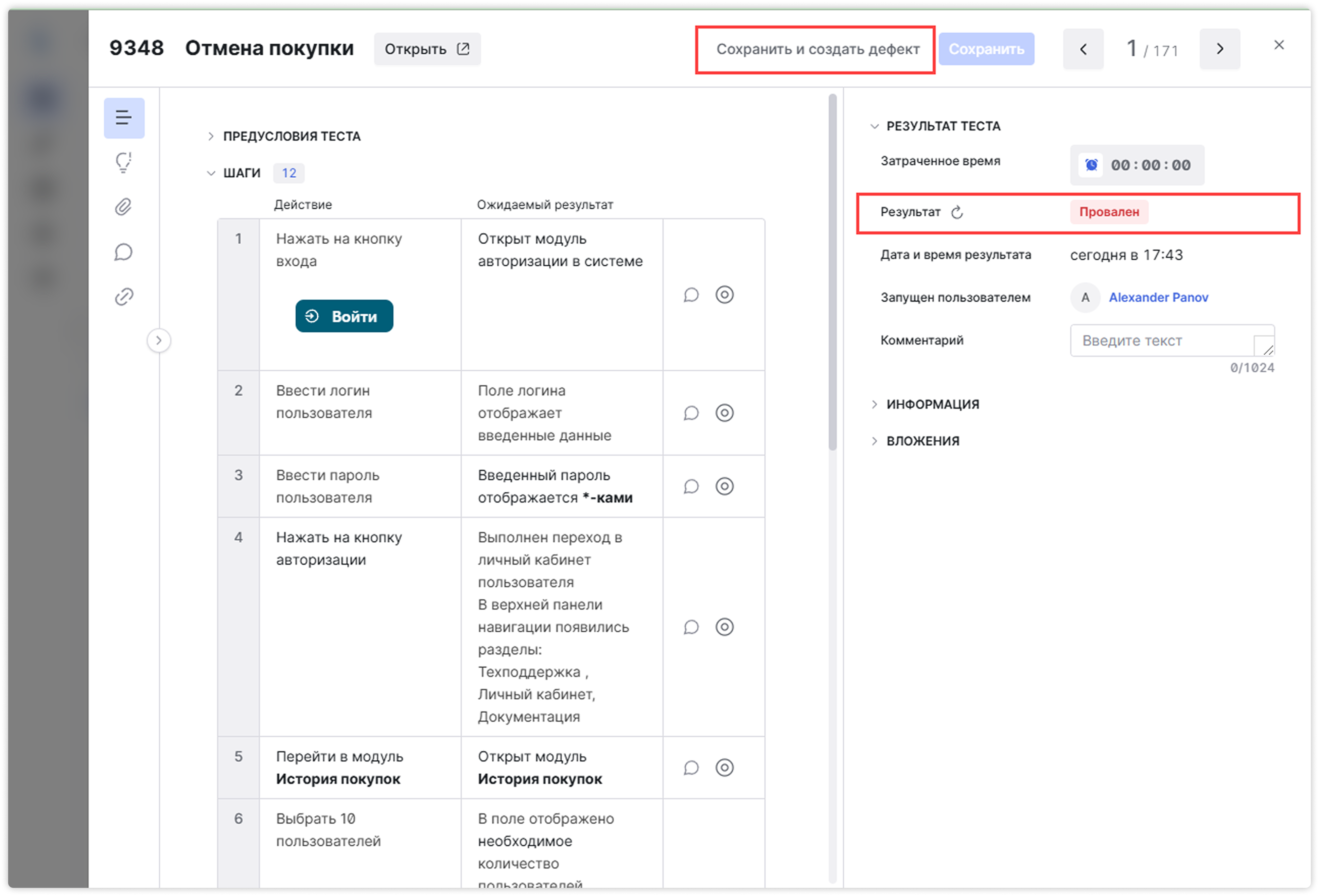Open the links sidebar panel
The image size is (1319, 896).
click(x=124, y=297)
